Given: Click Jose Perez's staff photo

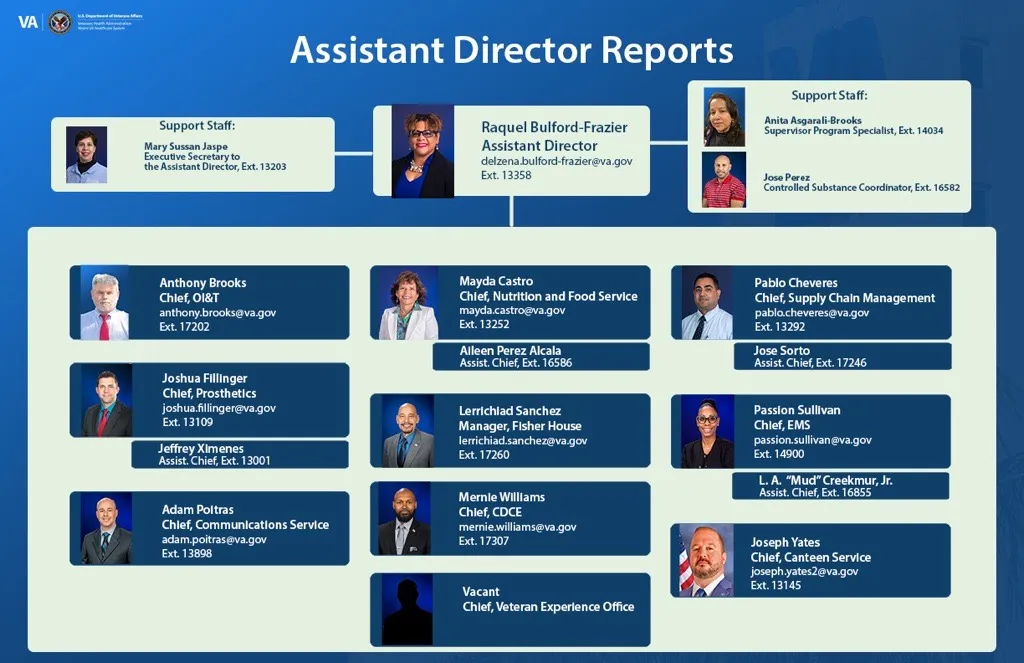Looking at the screenshot, I should (724, 180).
